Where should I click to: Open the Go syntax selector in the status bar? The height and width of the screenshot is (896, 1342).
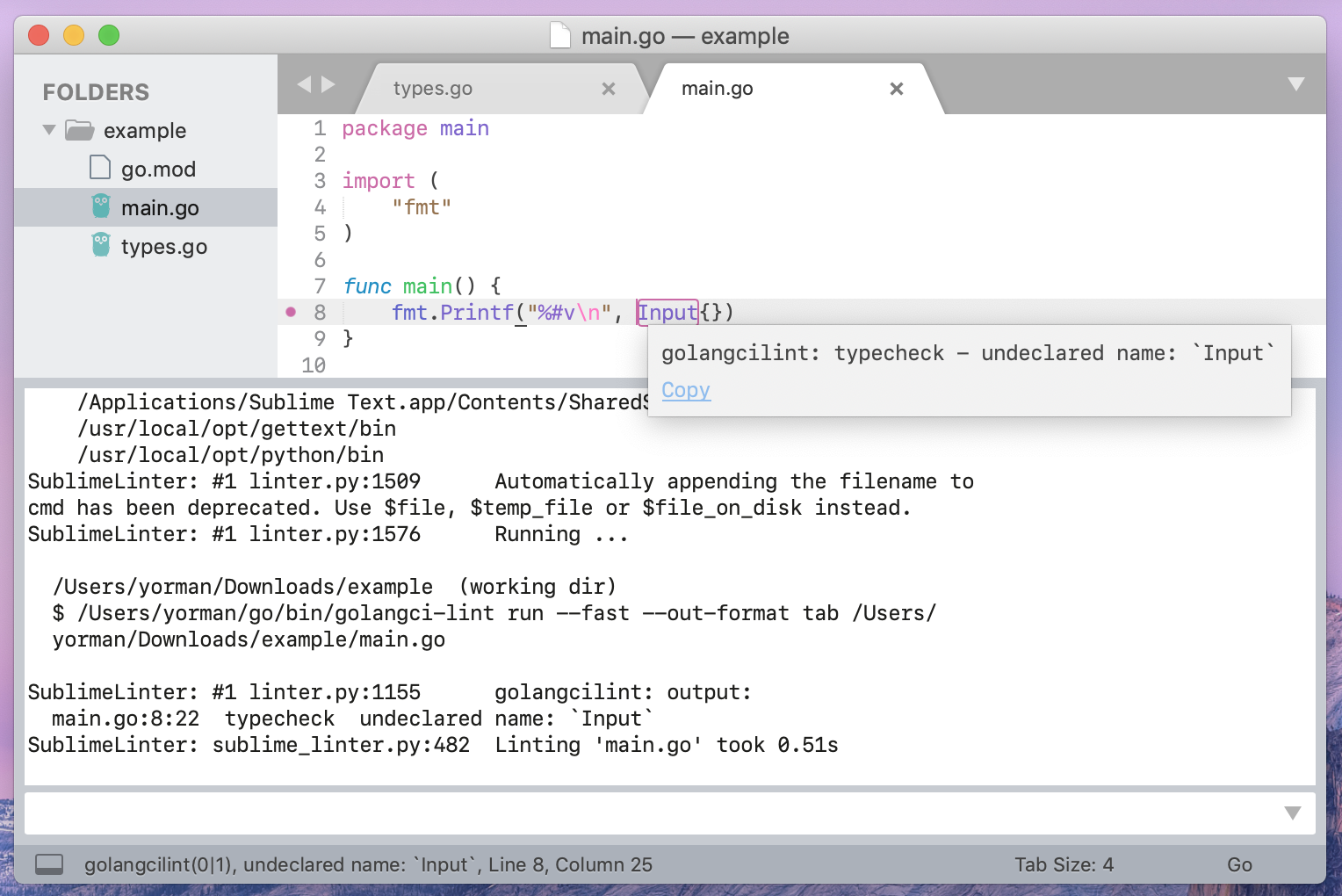coord(1238,864)
